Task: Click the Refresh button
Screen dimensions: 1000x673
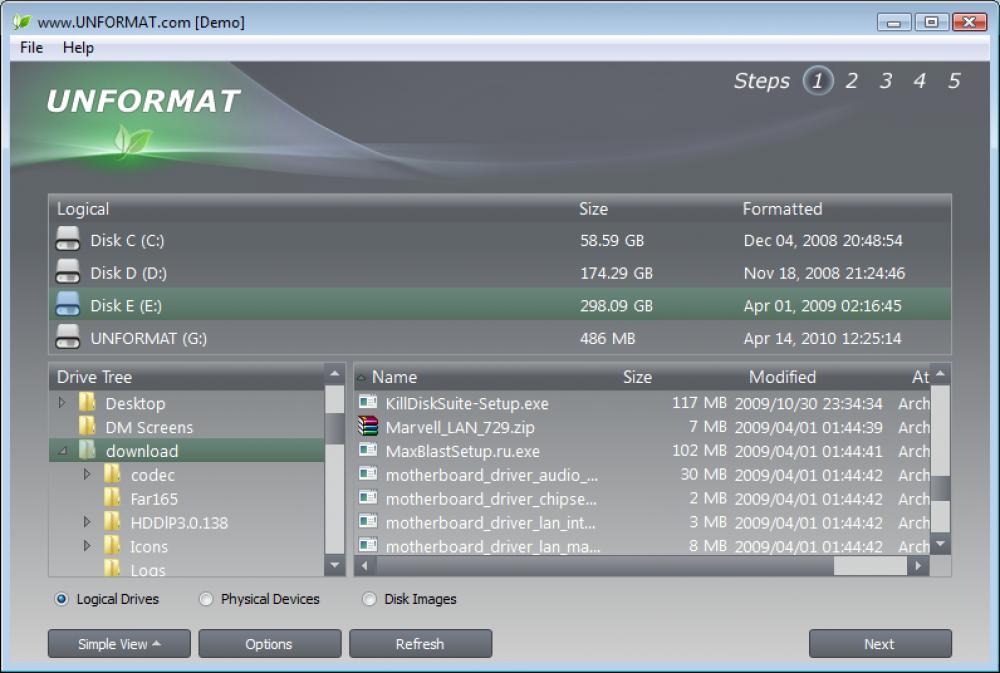Action: [x=420, y=644]
